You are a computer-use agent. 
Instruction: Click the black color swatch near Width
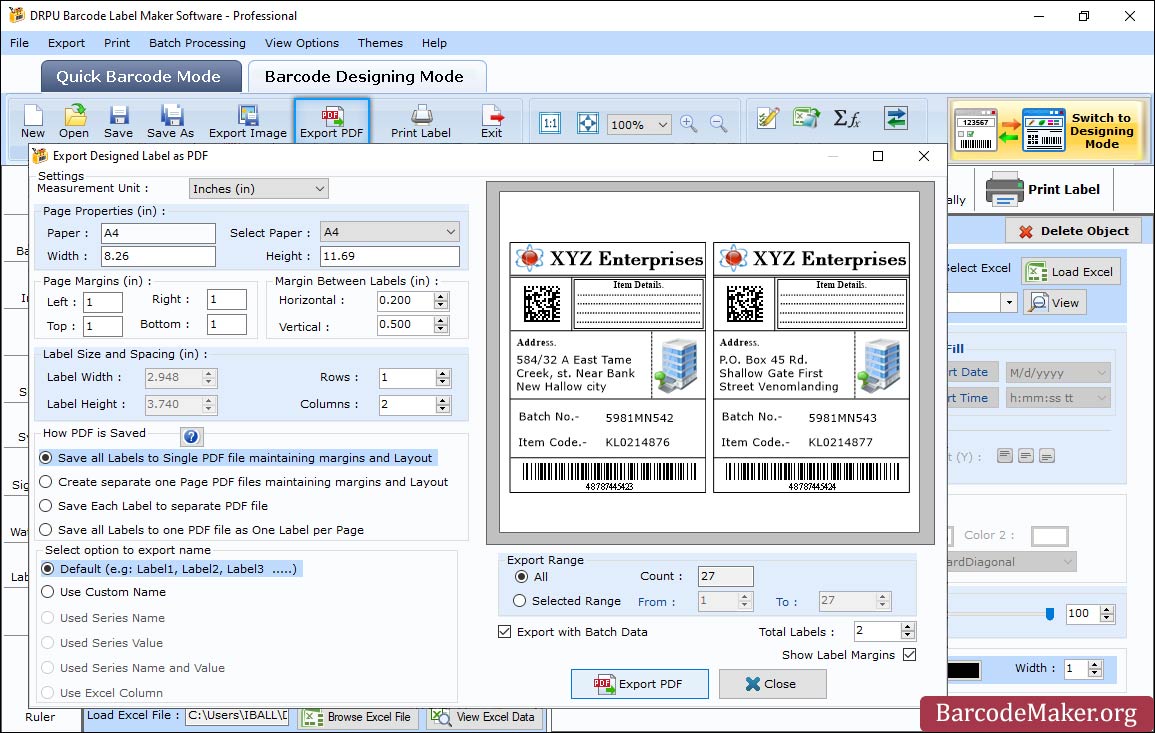[x=963, y=670]
